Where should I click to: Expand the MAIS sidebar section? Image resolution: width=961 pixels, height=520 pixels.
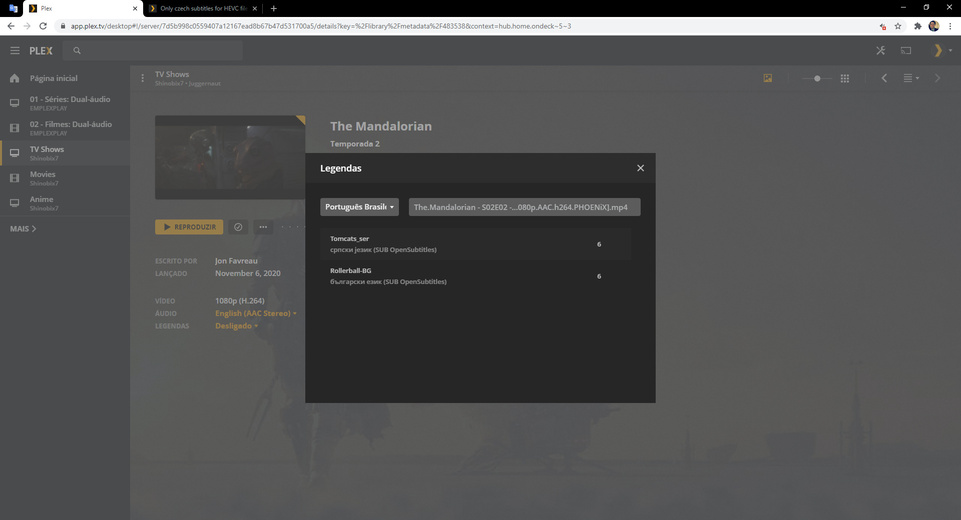[x=23, y=229]
